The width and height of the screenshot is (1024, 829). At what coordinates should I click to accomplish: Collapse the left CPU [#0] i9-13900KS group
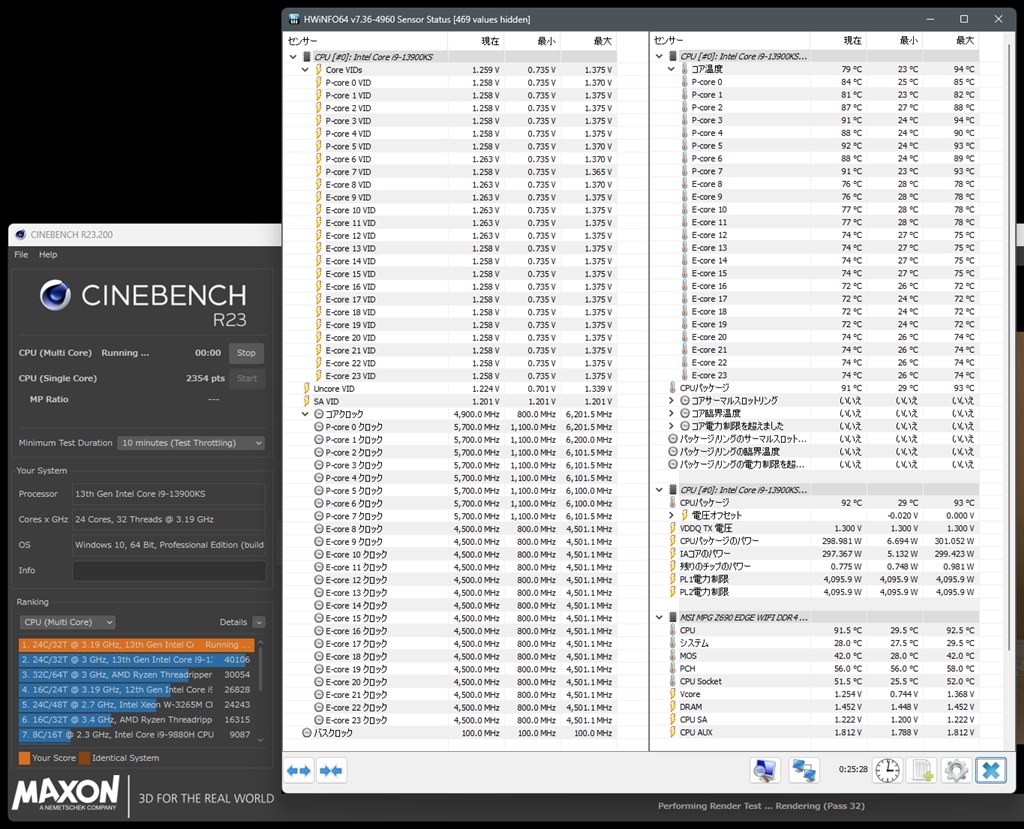[293, 57]
